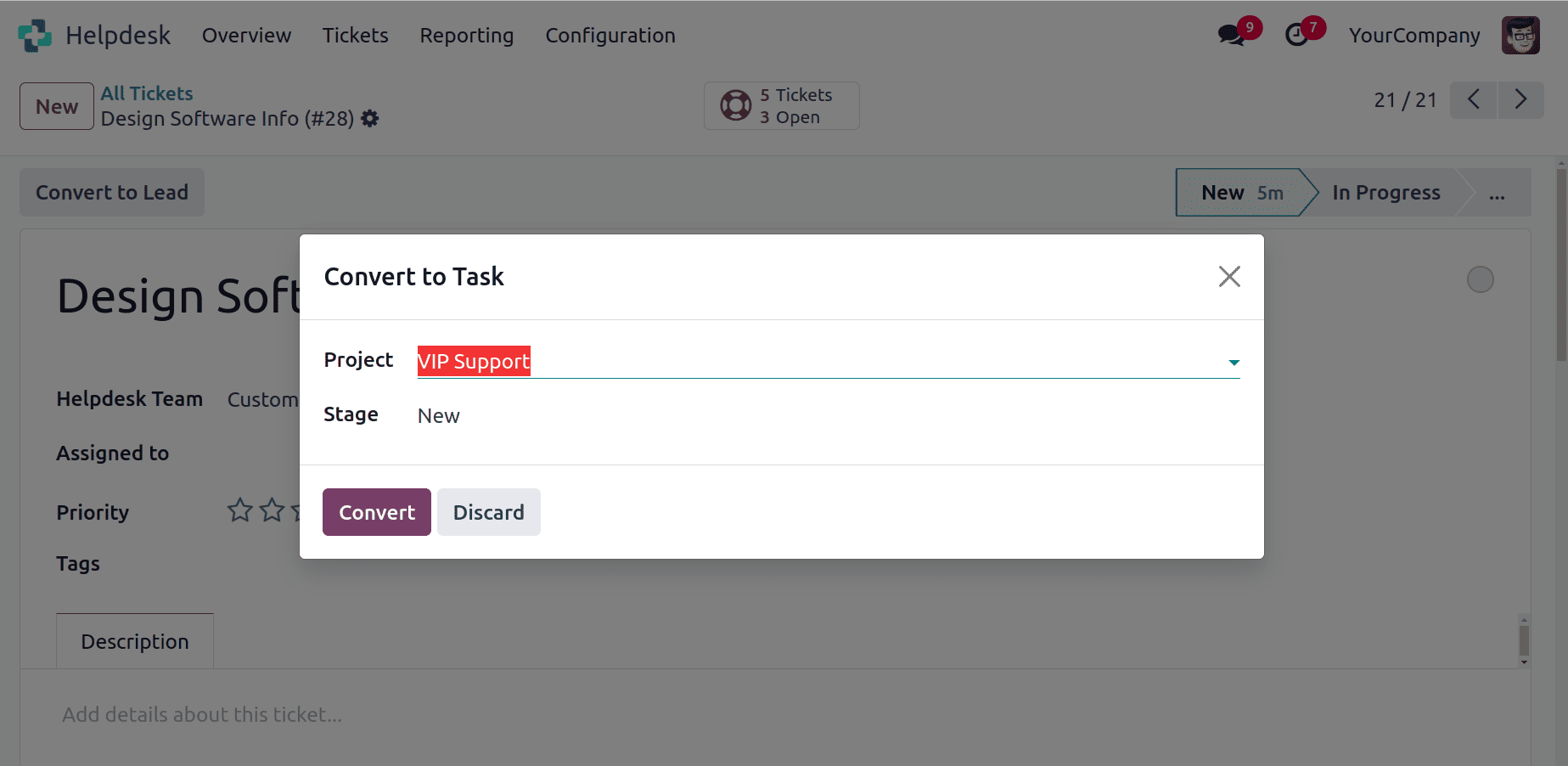Switch to the Description tab
Image resolution: width=1568 pixels, height=766 pixels.
(x=133, y=641)
